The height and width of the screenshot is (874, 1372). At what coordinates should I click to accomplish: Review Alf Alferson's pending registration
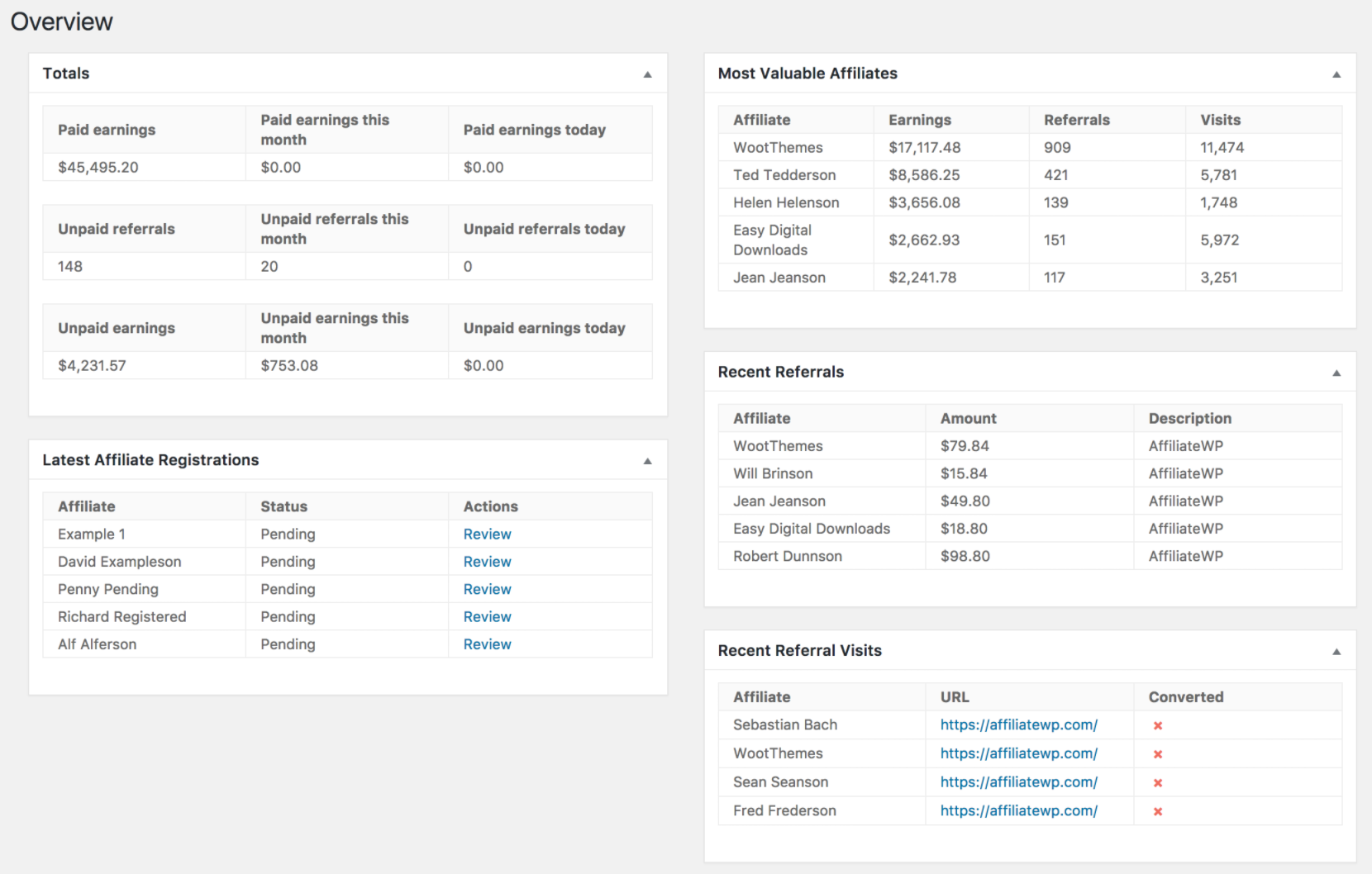click(x=487, y=644)
